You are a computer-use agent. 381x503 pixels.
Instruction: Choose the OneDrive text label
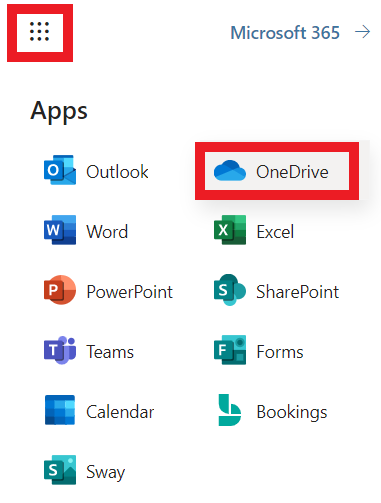(x=292, y=172)
